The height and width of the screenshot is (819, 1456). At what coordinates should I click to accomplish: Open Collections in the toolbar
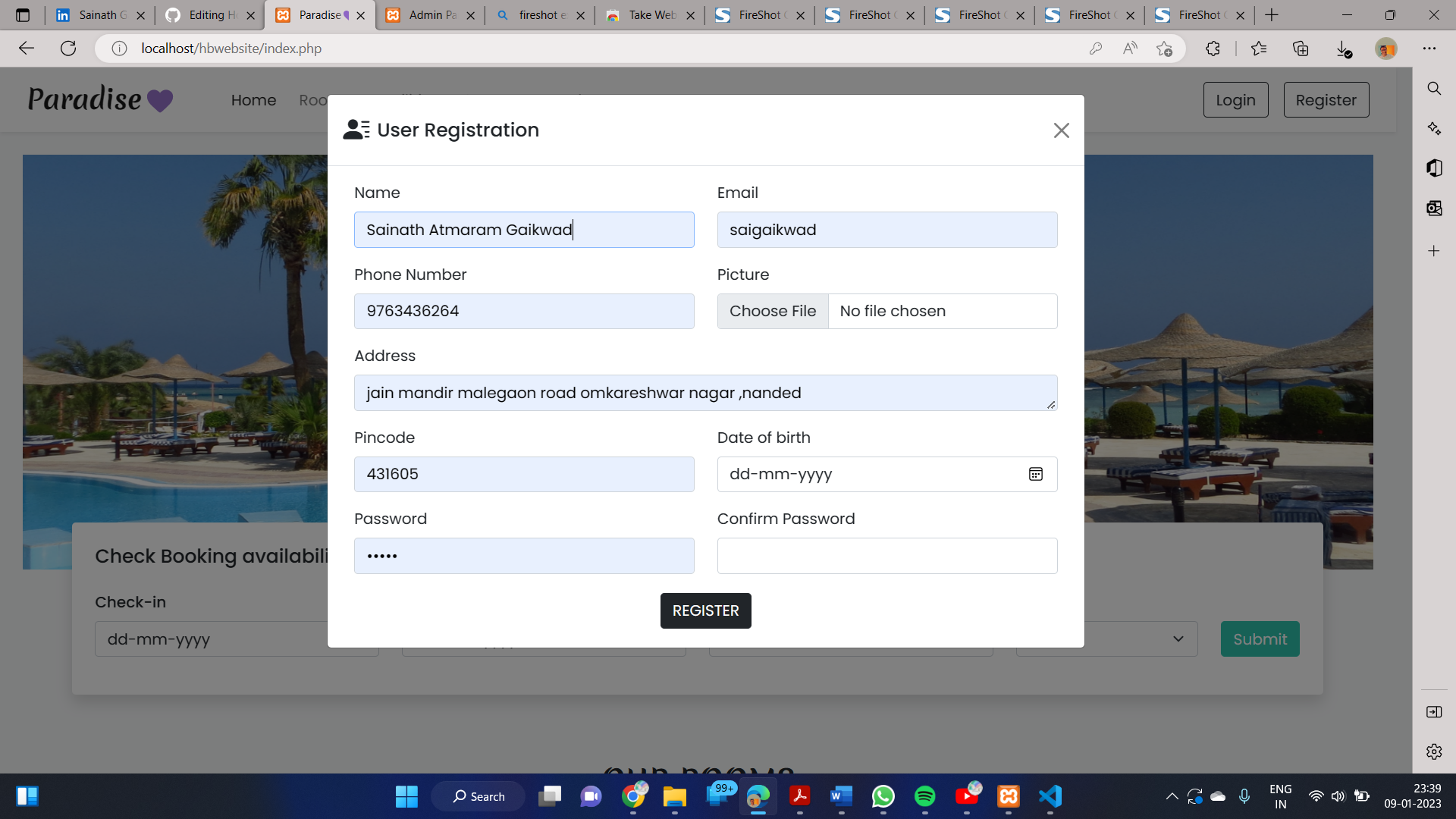[x=1301, y=48]
